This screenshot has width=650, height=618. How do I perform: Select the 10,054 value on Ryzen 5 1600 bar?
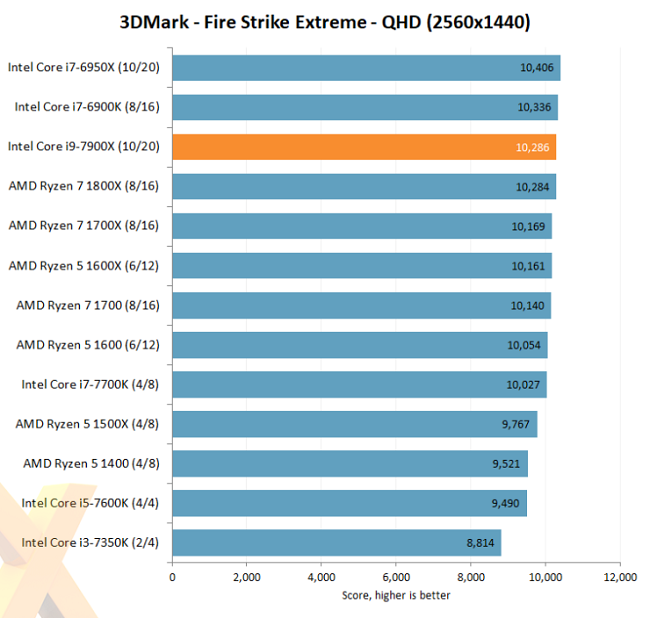pyautogui.click(x=527, y=345)
